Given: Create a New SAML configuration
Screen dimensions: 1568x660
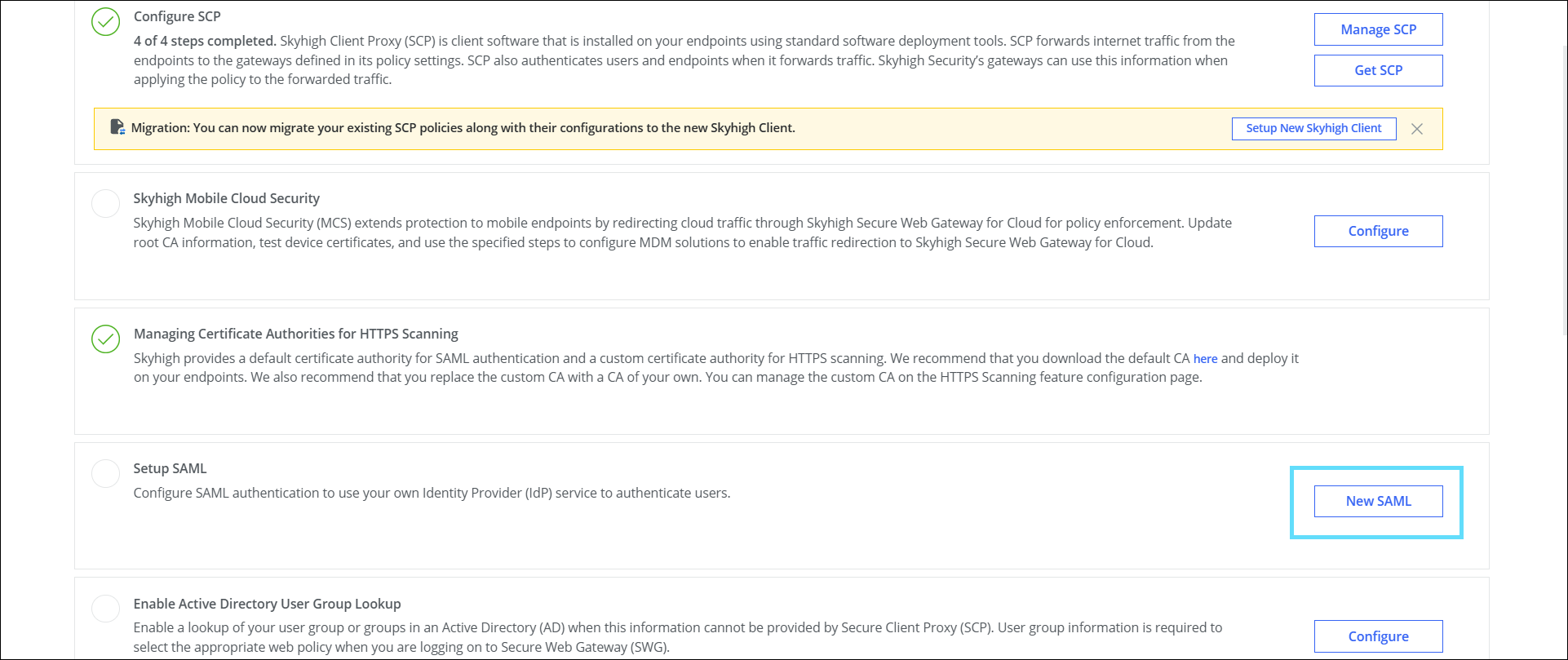Looking at the screenshot, I should point(1378,501).
